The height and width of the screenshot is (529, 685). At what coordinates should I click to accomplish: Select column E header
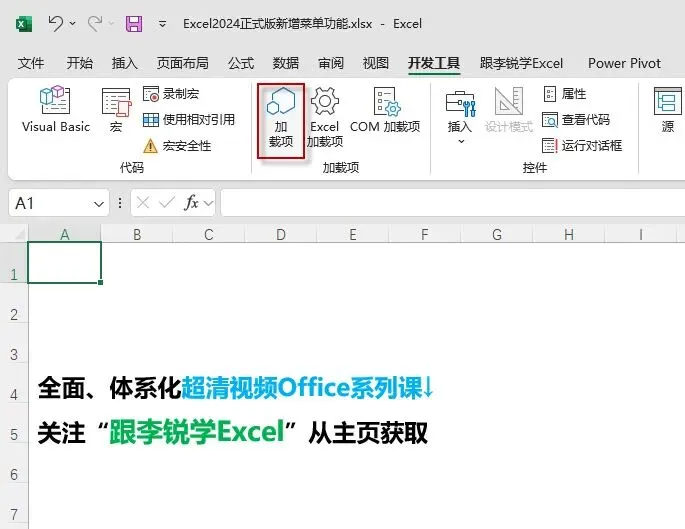pos(353,235)
